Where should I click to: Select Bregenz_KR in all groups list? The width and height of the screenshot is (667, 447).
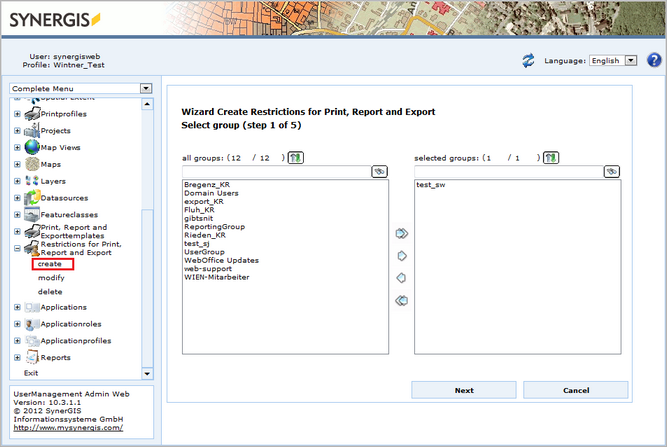pyautogui.click(x=207, y=185)
